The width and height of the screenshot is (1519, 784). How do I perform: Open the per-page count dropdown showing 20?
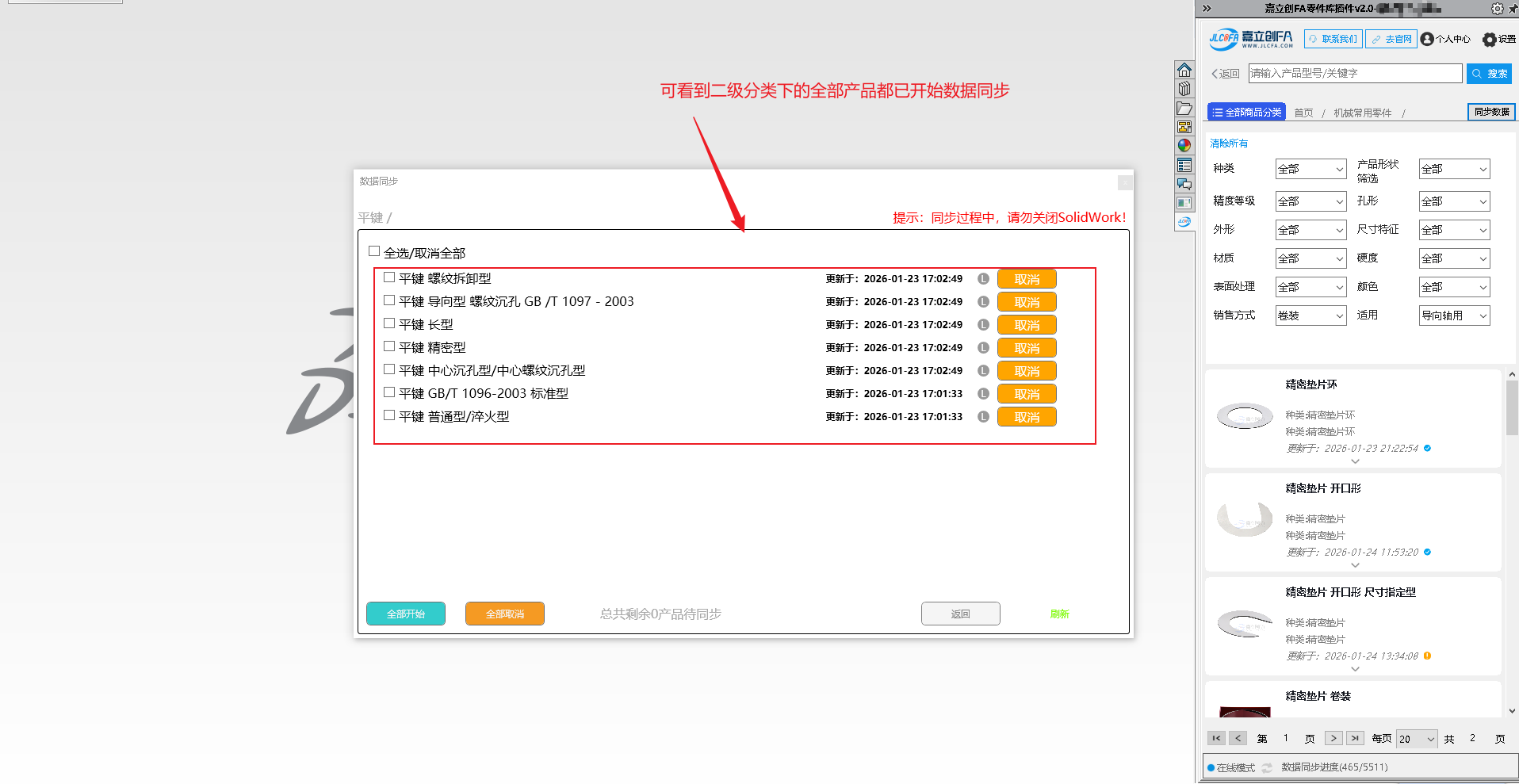click(1416, 739)
